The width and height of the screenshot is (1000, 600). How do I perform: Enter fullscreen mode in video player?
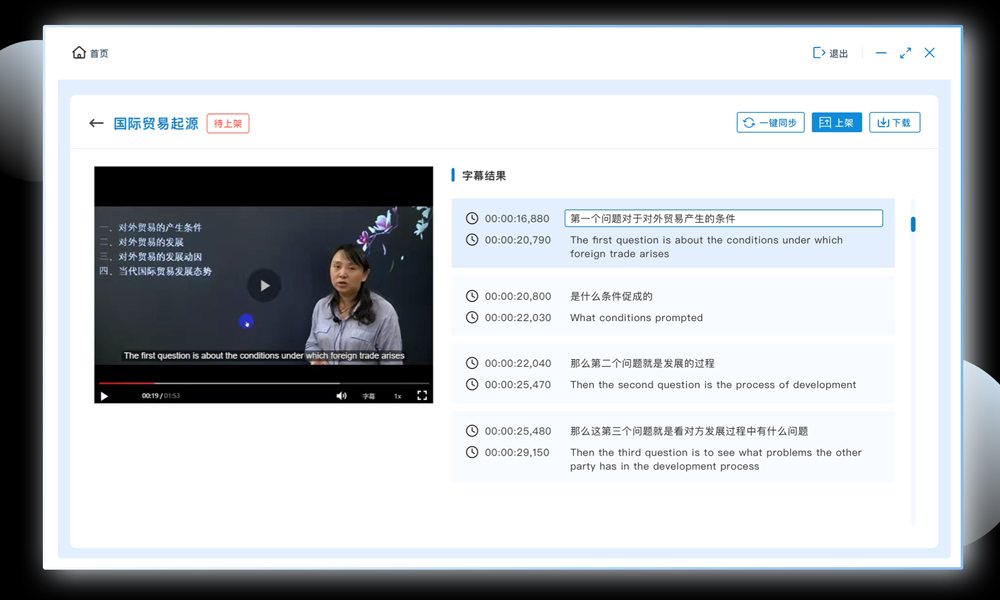pos(421,396)
